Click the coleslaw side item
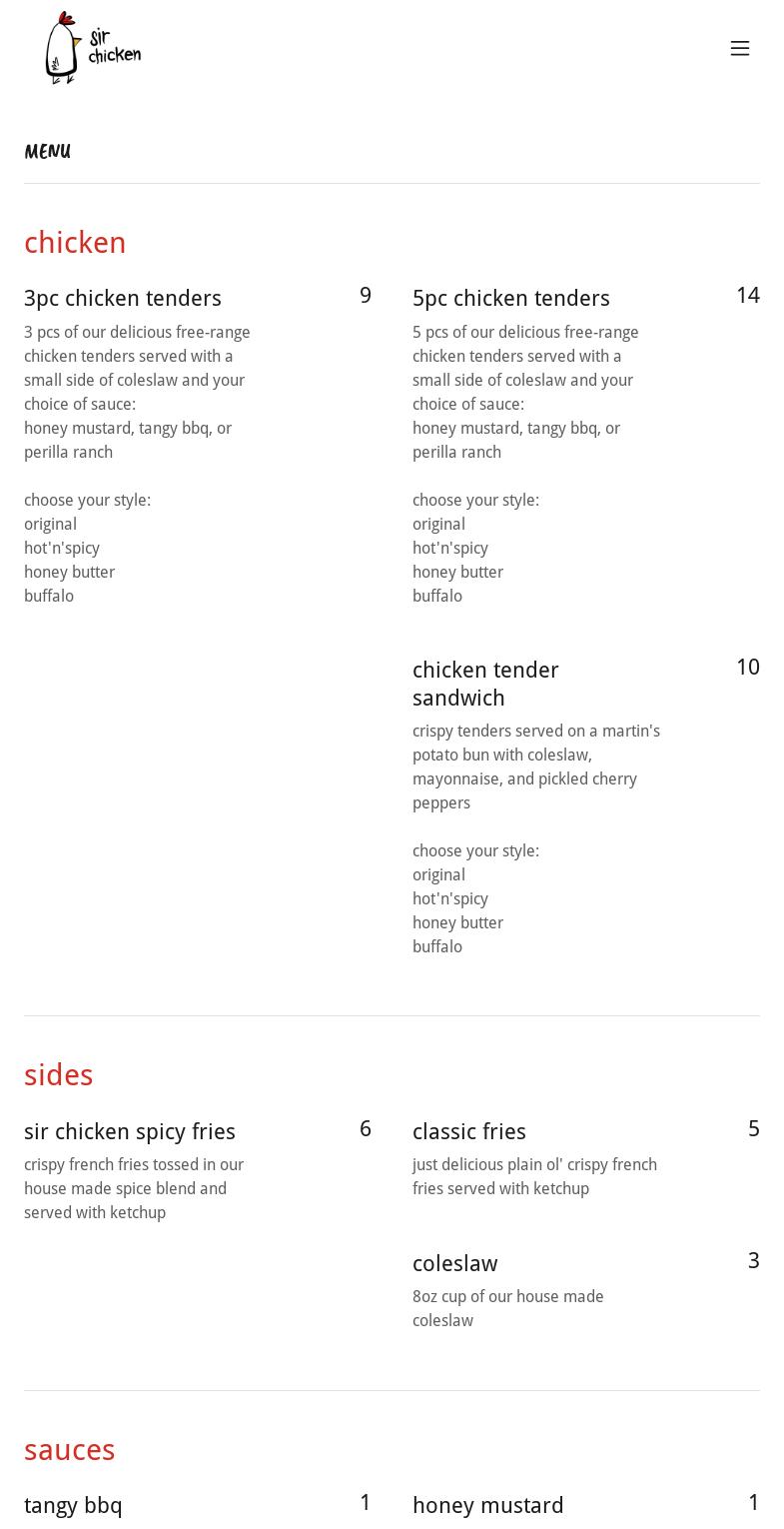The height and width of the screenshot is (1529, 784). click(454, 1263)
